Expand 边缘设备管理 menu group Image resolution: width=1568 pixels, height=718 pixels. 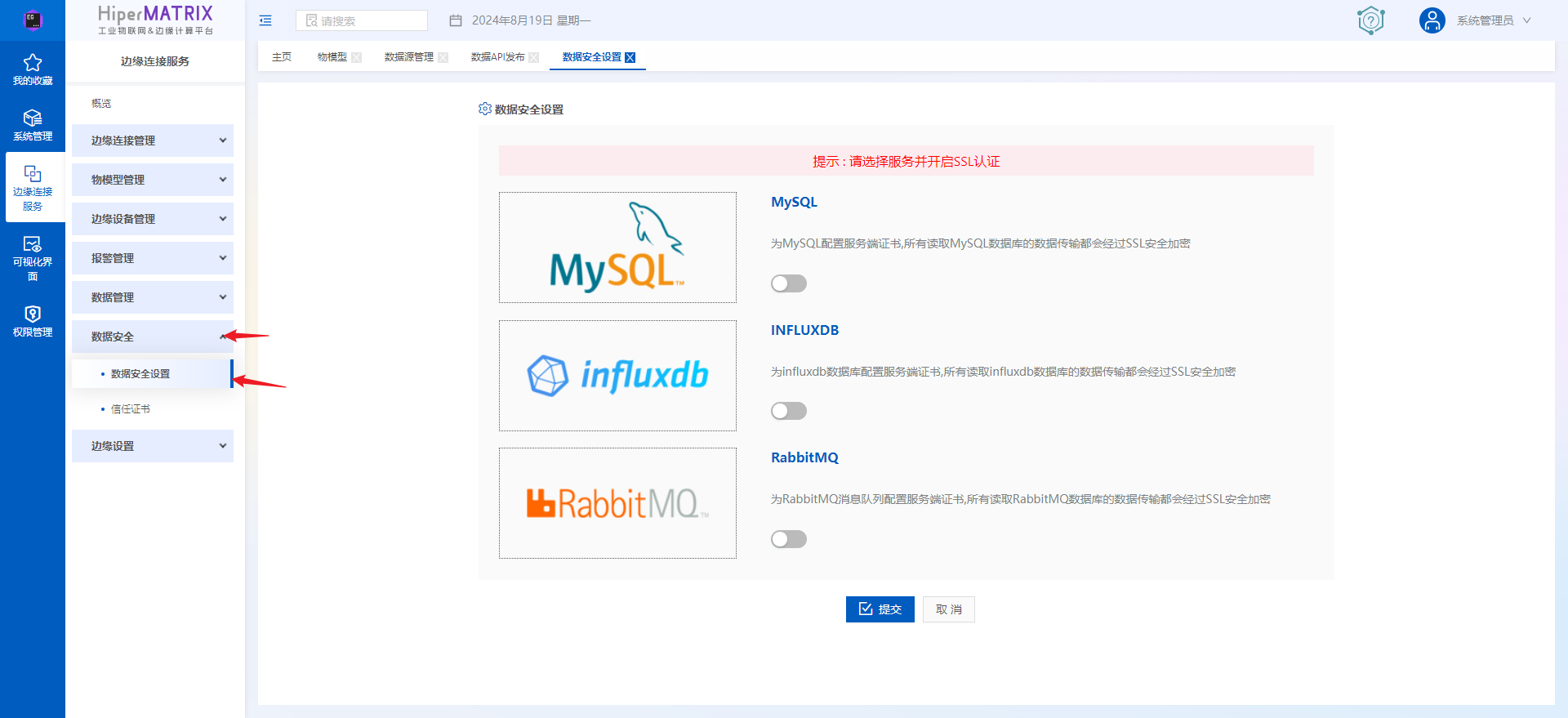(x=153, y=219)
